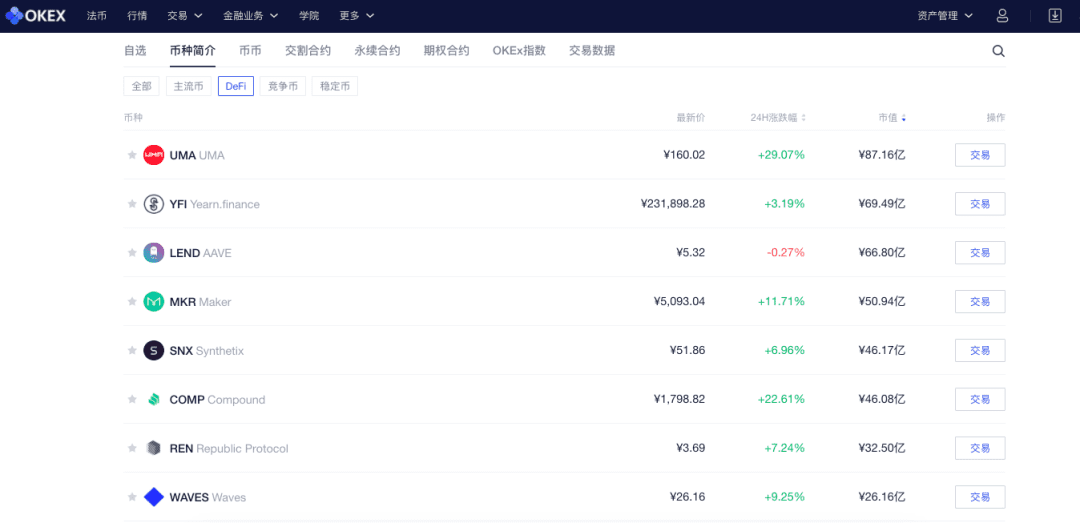Screen dimensions: 1080x523
Task: Select the DeFi filter
Action: point(236,86)
